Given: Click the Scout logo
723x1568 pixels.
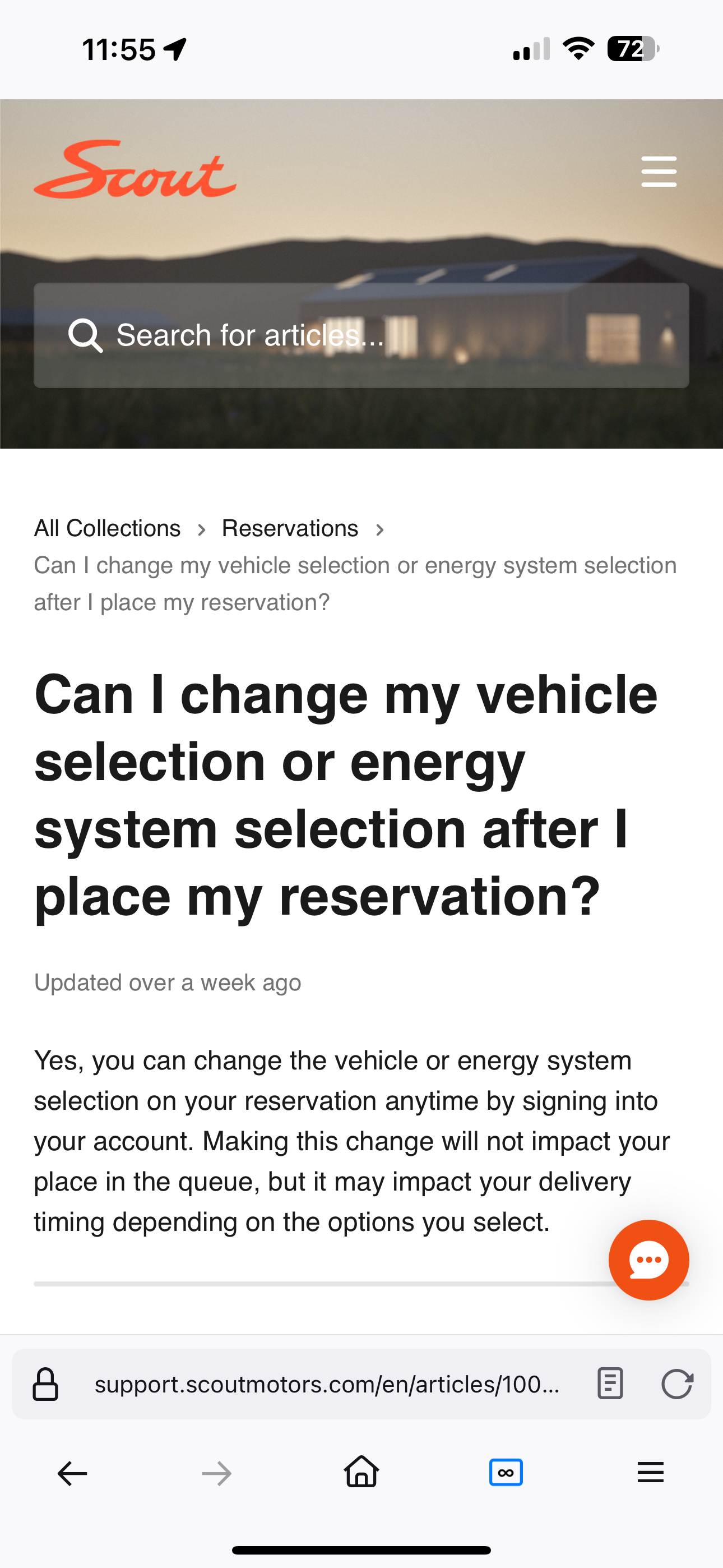Looking at the screenshot, I should [x=135, y=170].
